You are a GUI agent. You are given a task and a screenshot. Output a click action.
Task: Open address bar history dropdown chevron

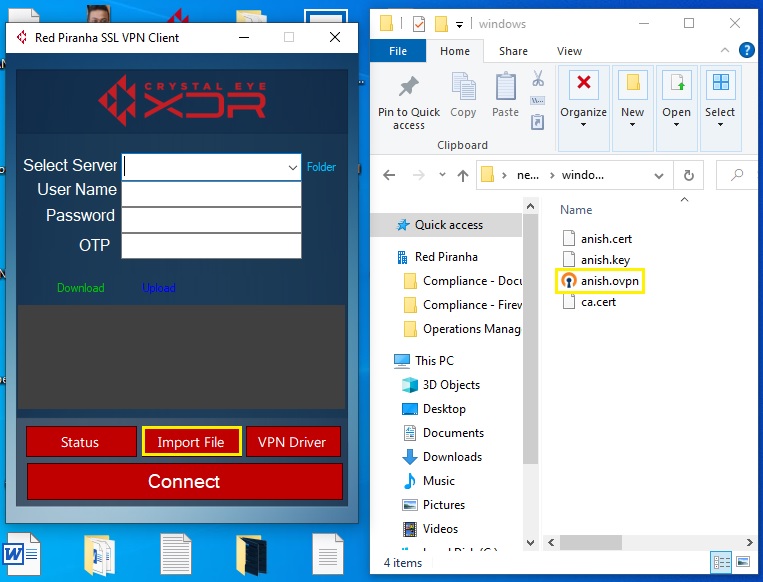[x=659, y=176]
